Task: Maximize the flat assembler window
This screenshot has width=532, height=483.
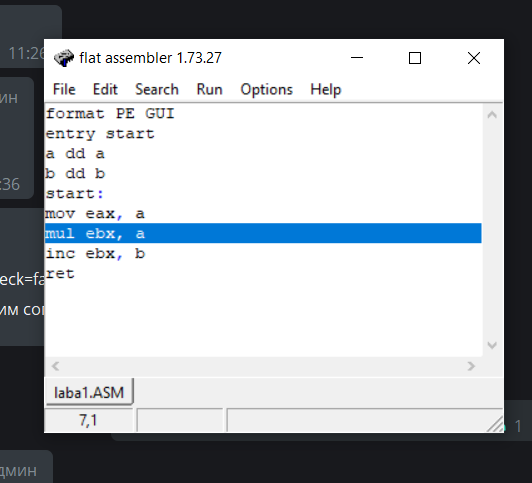Action: [415, 58]
